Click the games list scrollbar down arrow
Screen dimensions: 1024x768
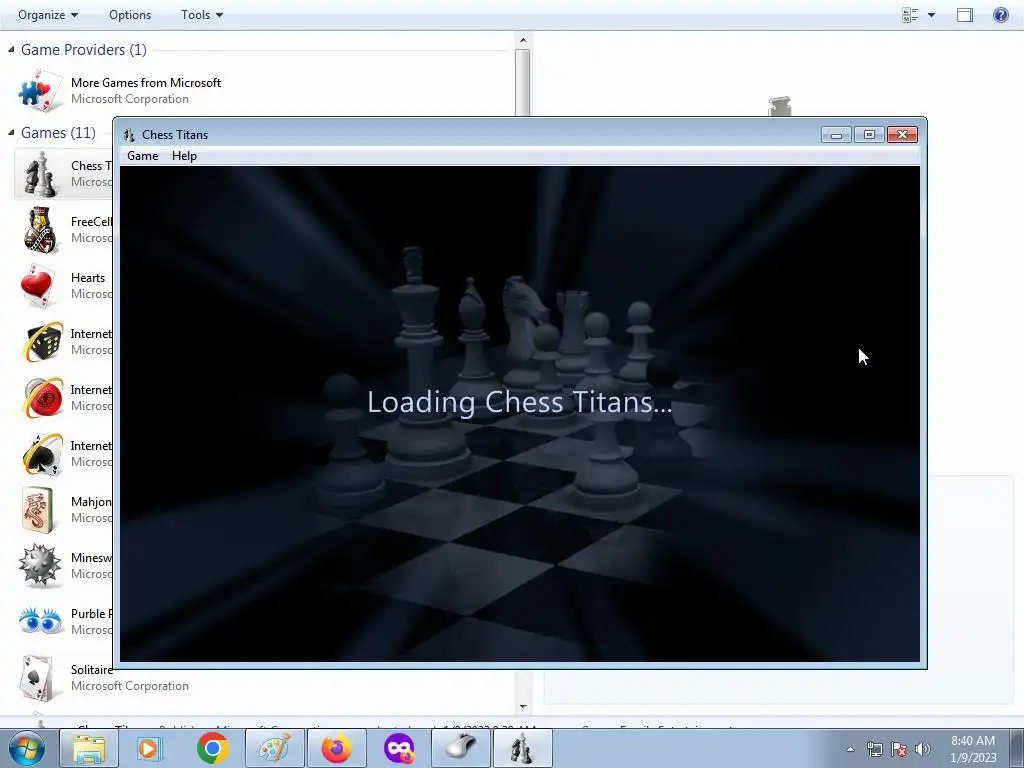522,707
